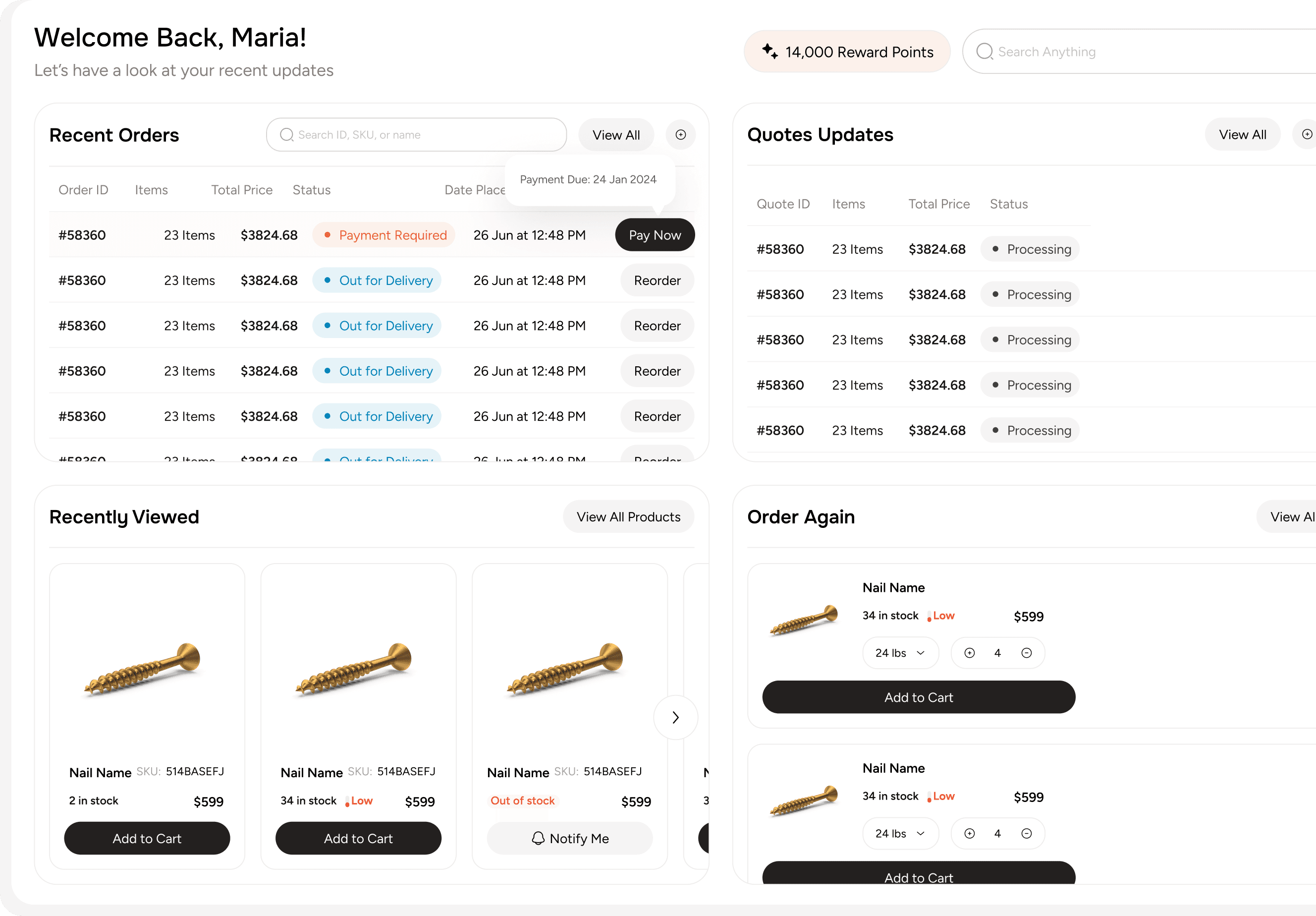Expand Recently Viewed carousel with the right arrow
The width and height of the screenshot is (1316, 916).
click(675, 717)
